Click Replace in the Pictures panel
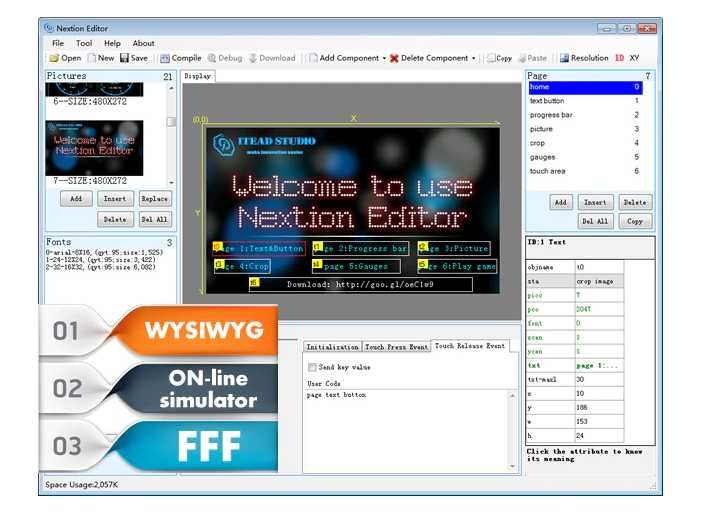The height and width of the screenshot is (515, 717). (155, 199)
